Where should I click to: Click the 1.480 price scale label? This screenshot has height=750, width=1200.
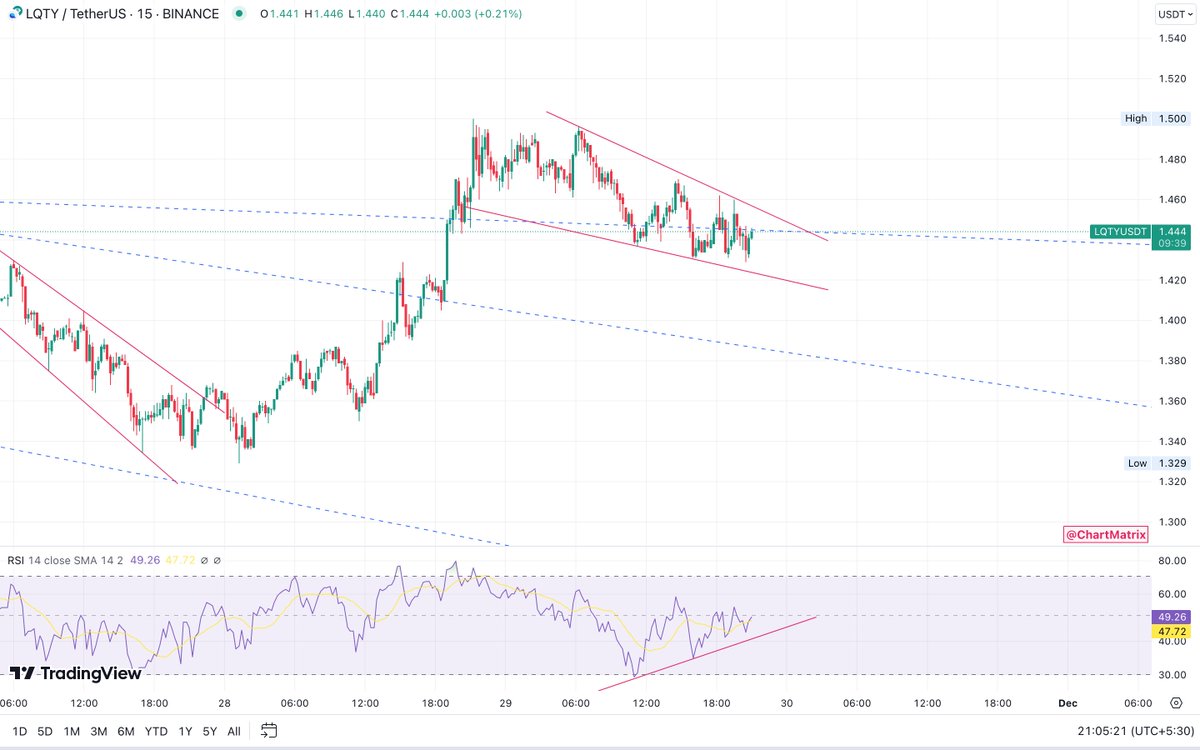tap(1172, 159)
